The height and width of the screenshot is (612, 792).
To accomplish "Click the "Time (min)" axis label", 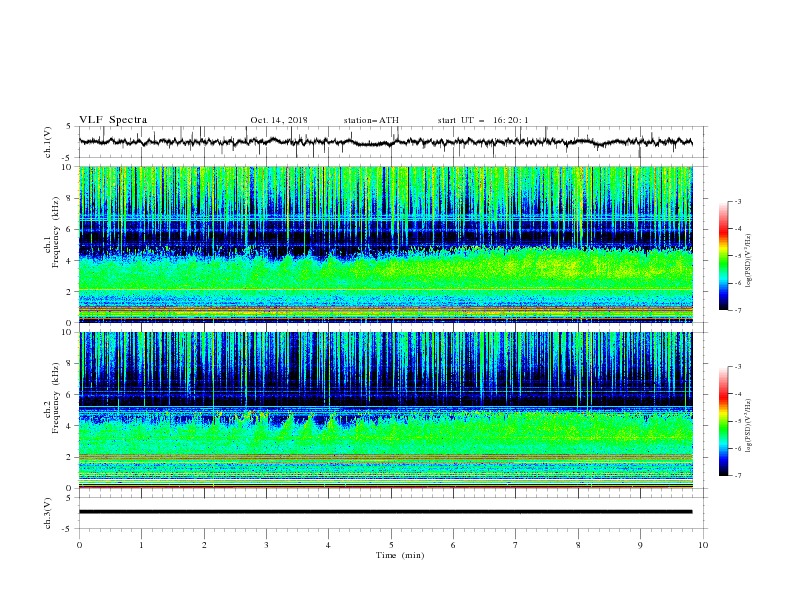I will point(400,555).
